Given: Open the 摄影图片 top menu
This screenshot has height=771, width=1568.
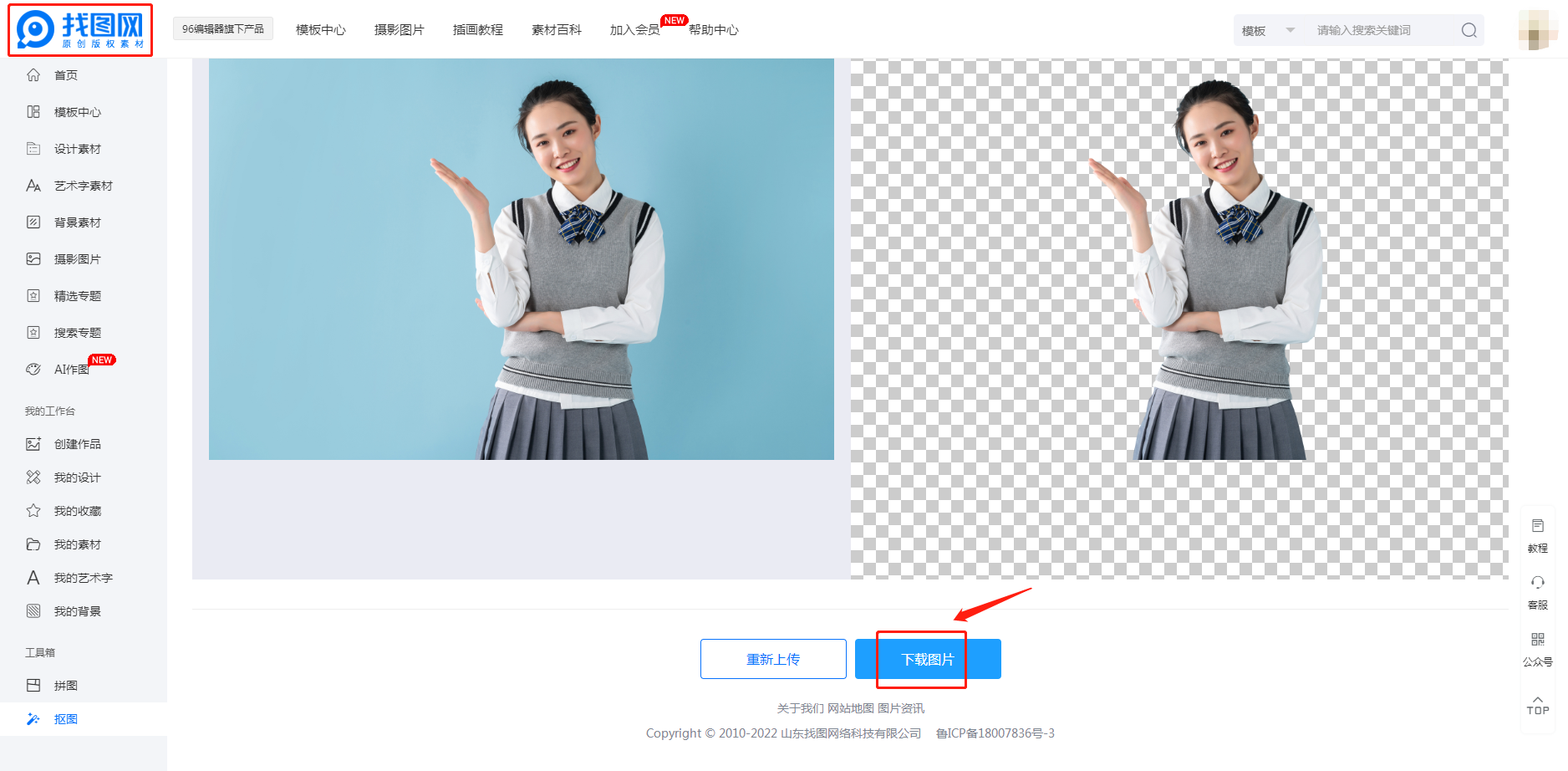Looking at the screenshot, I should 400,29.
